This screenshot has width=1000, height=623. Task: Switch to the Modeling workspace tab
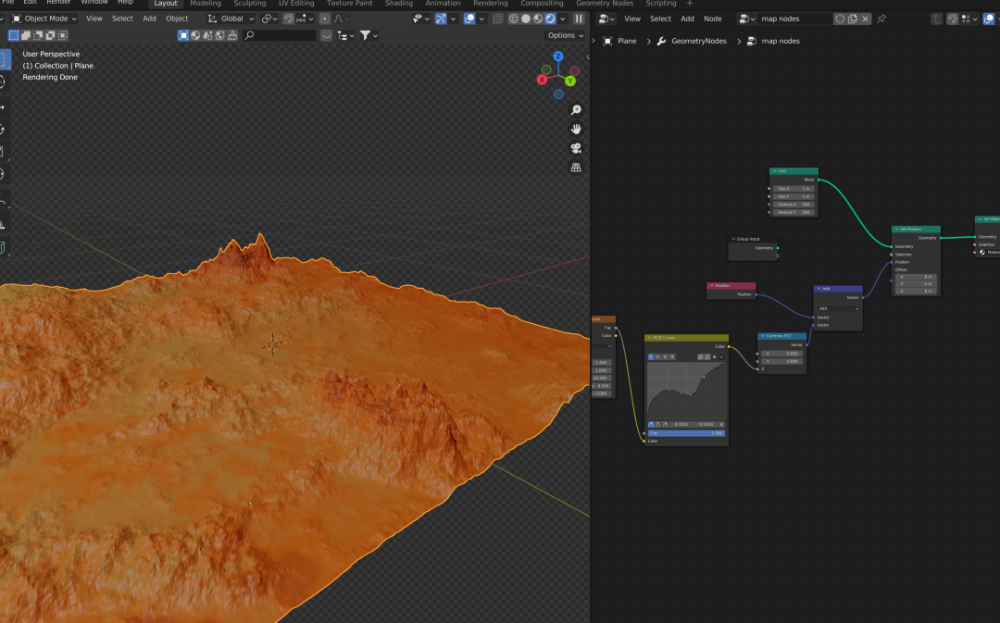[x=205, y=3]
